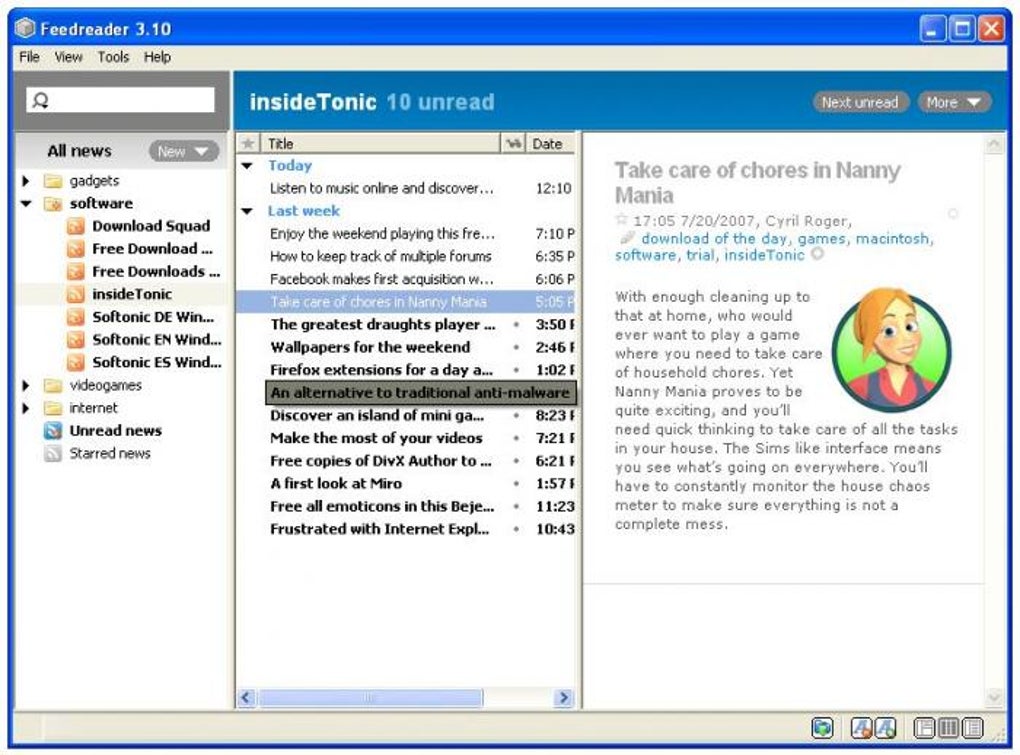Image resolution: width=1020 pixels, height=755 pixels.
Task: Click the Free Download ... feed icon
Action: click(x=76, y=249)
